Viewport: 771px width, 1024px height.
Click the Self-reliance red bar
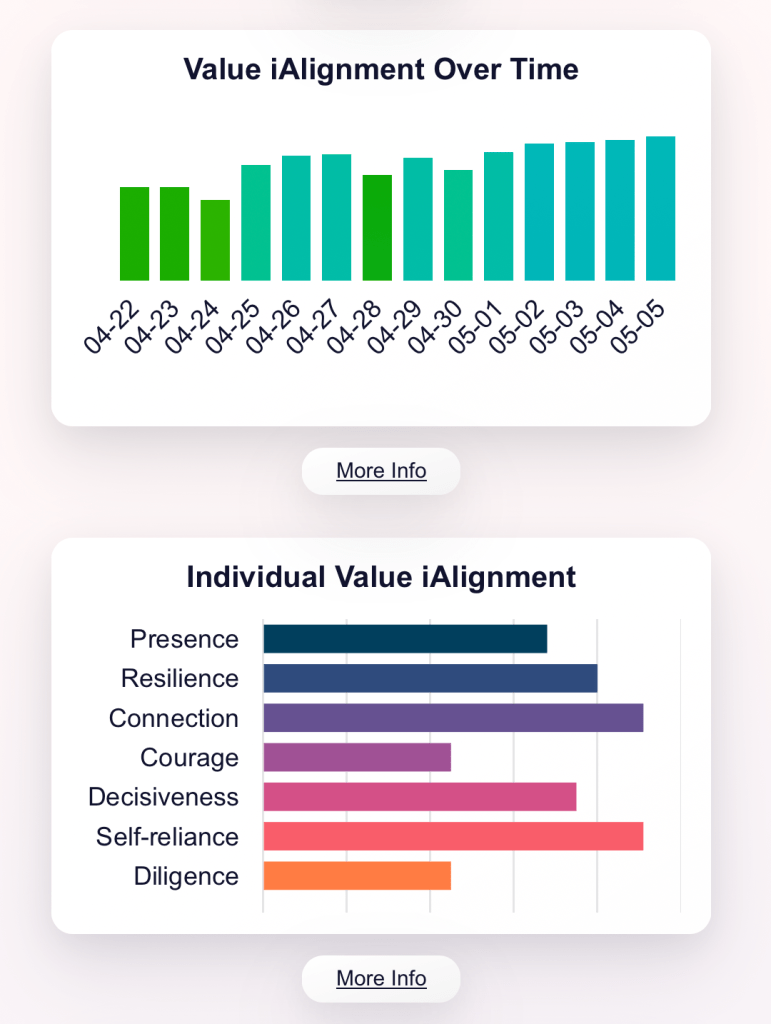pos(450,836)
